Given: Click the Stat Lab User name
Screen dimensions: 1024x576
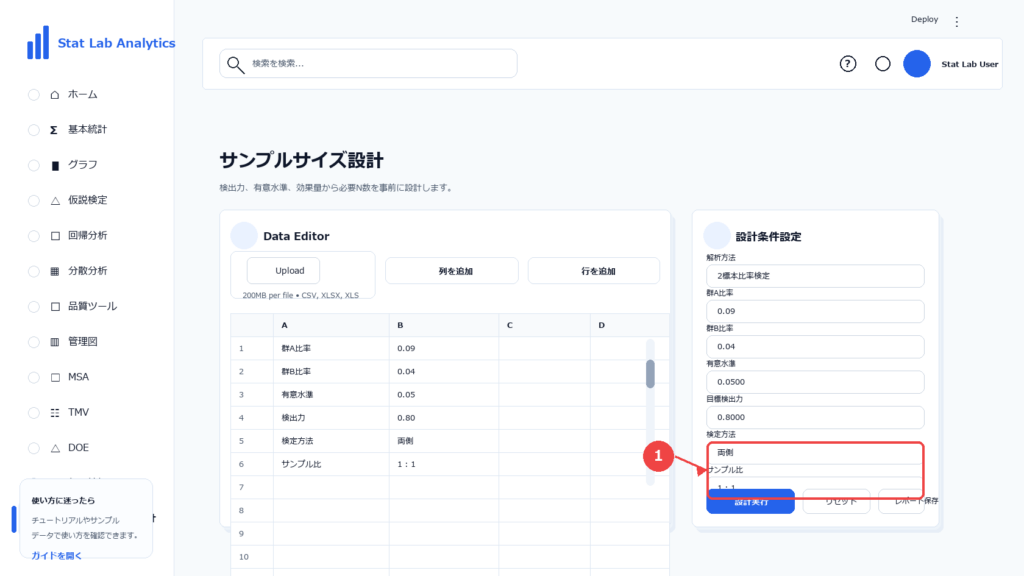Looking at the screenshot, I should pyautogui.click(x=969, y=64).
